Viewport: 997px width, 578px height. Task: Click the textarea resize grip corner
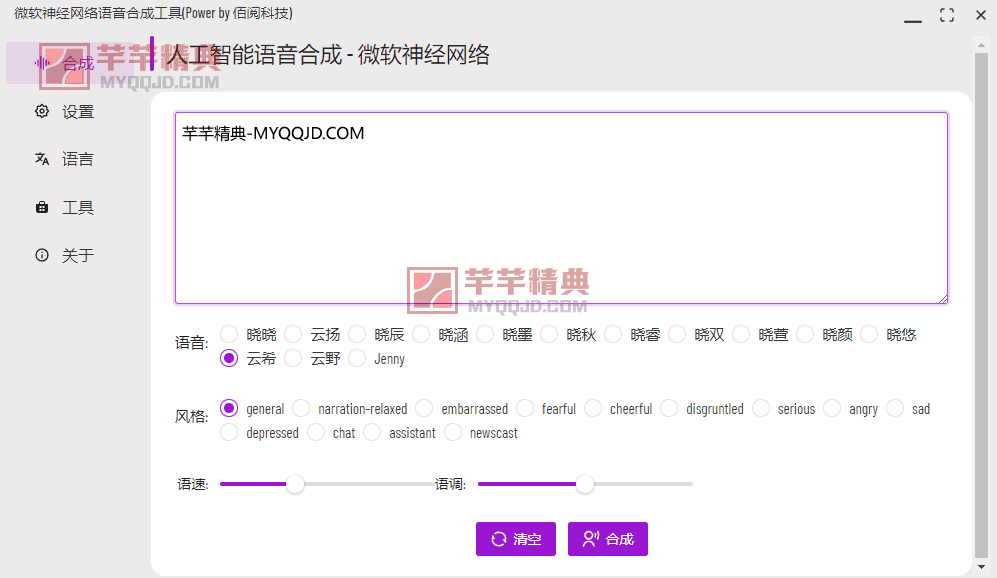pos(942,299)
